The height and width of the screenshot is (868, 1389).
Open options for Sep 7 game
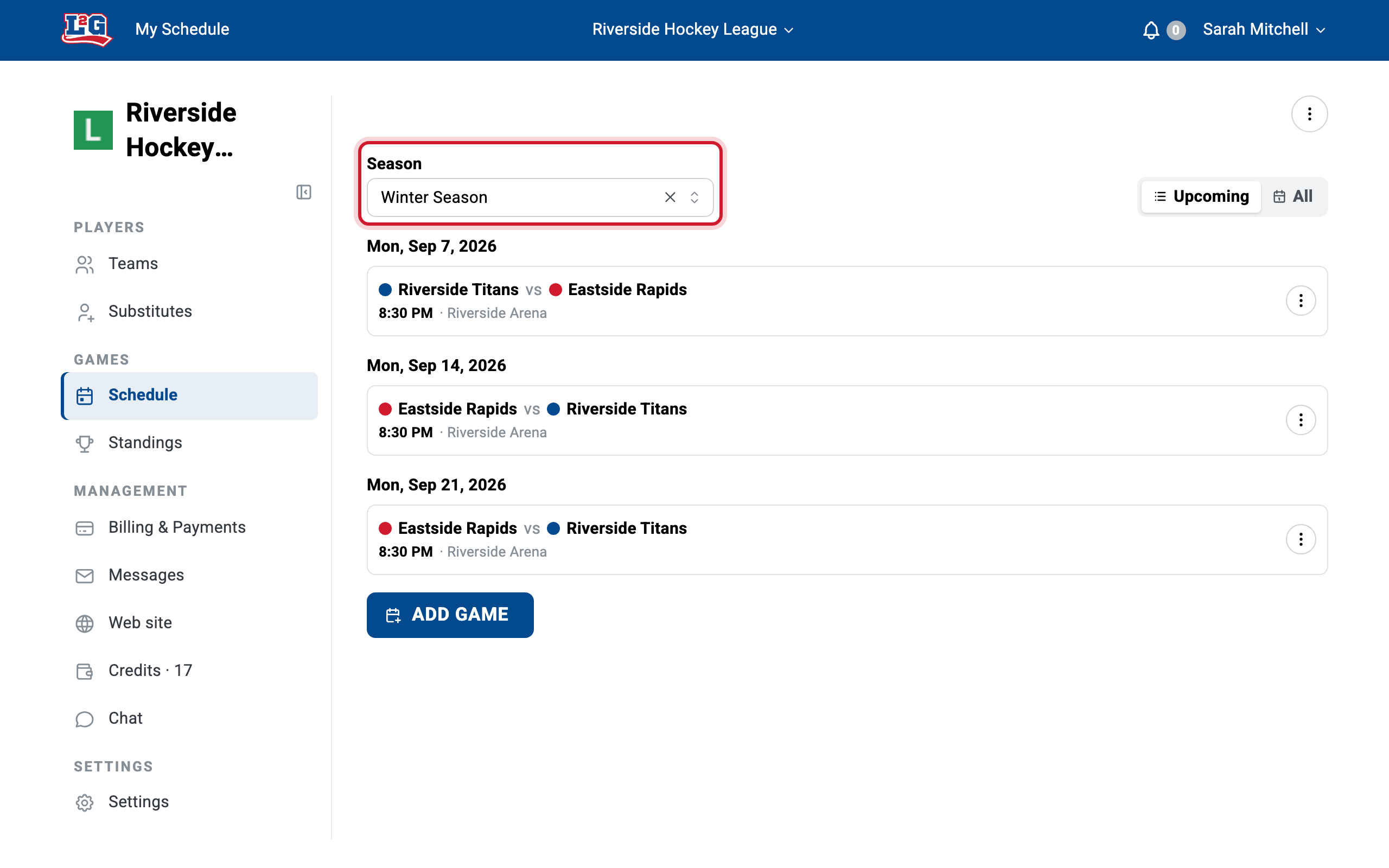(1301, 301)
